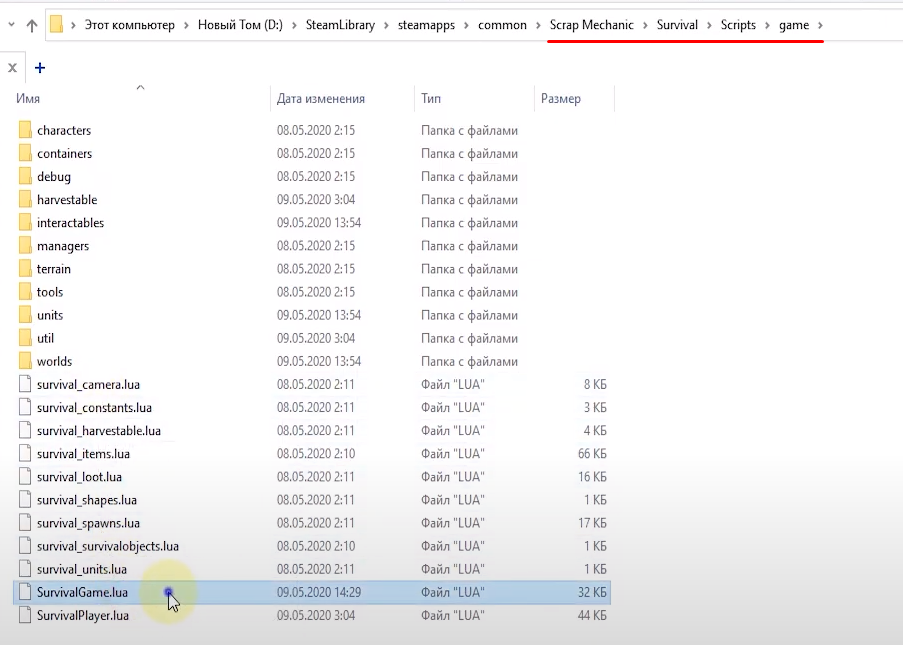Expand chevron after common breadcrumb
The image size is (903, 645).
coord(538,25)
